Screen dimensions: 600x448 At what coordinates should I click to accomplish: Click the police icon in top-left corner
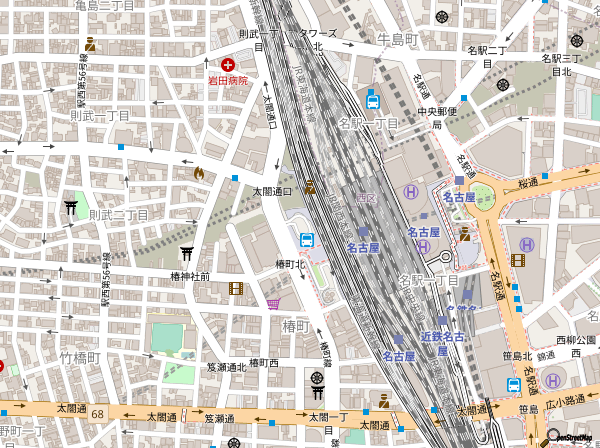[90, 44]
